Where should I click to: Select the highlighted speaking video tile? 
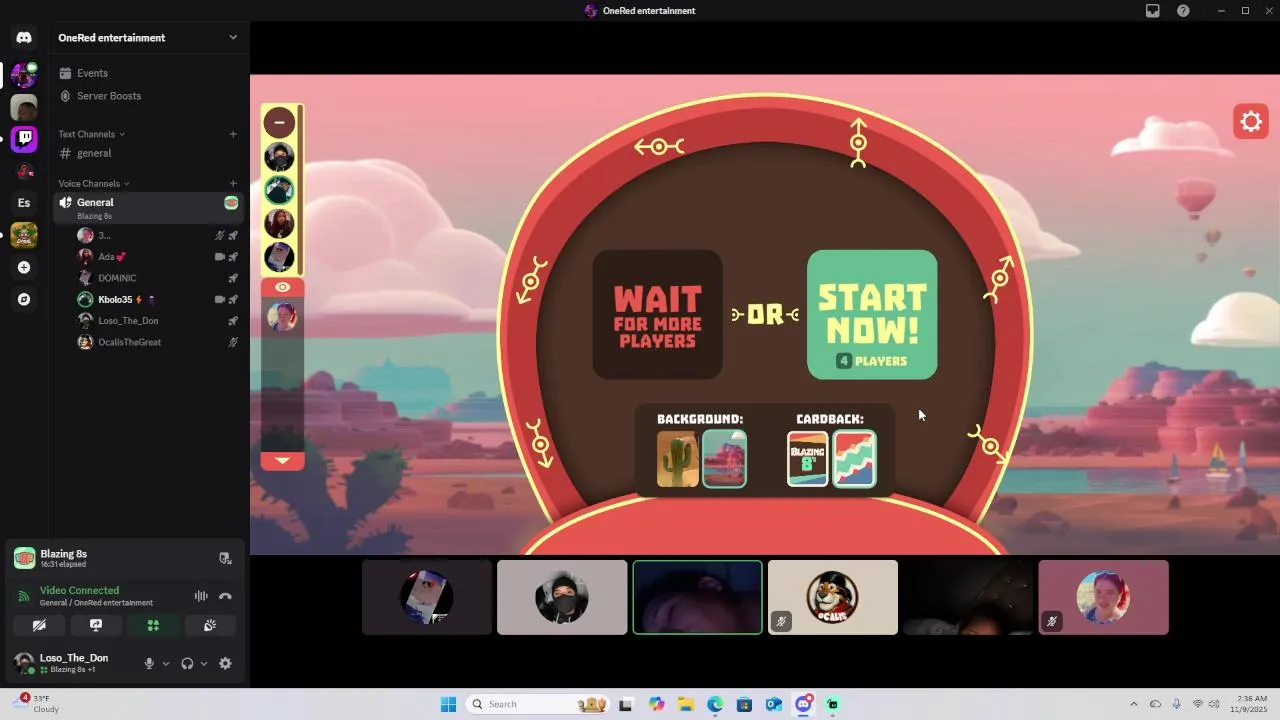(x=698, y=597)
